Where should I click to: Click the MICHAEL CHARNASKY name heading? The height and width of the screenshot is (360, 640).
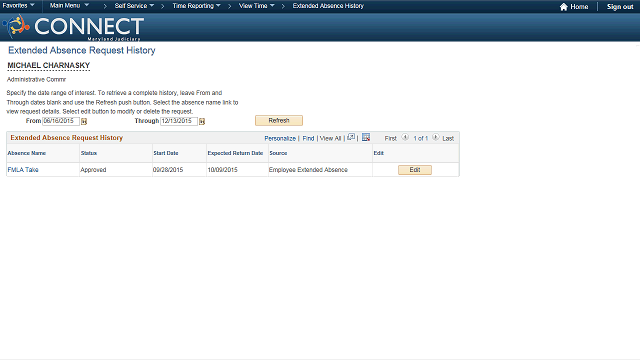pyautogui.click(x=49, y=65)
